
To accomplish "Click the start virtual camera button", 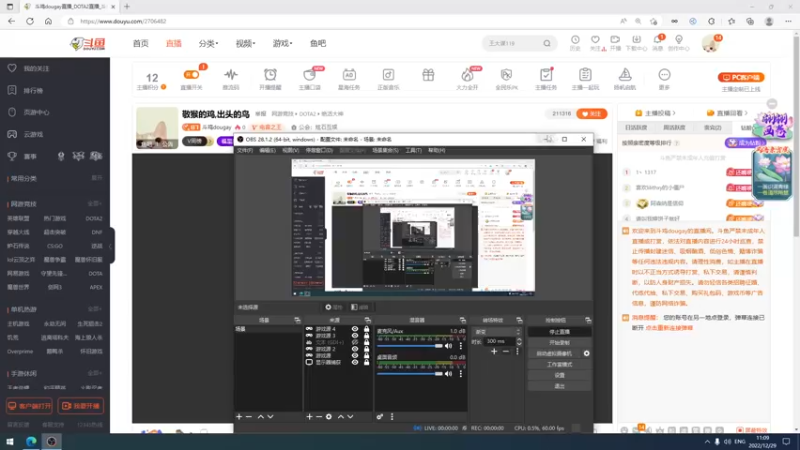I will (x=554, y=353).
